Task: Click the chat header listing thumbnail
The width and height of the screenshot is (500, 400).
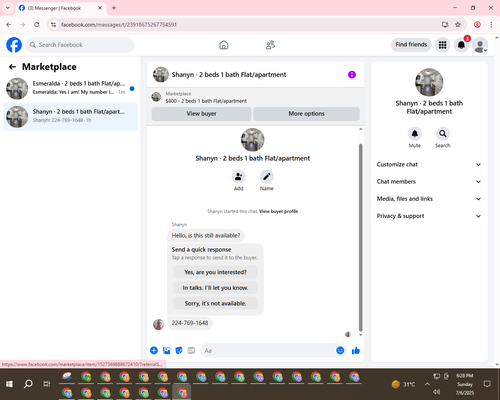Action: pos(161,75)
